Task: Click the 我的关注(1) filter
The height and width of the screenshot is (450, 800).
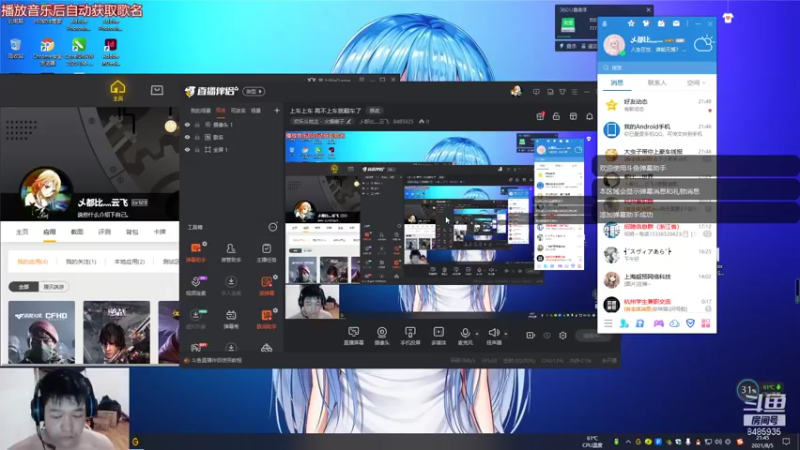Action: click(81, 262)
